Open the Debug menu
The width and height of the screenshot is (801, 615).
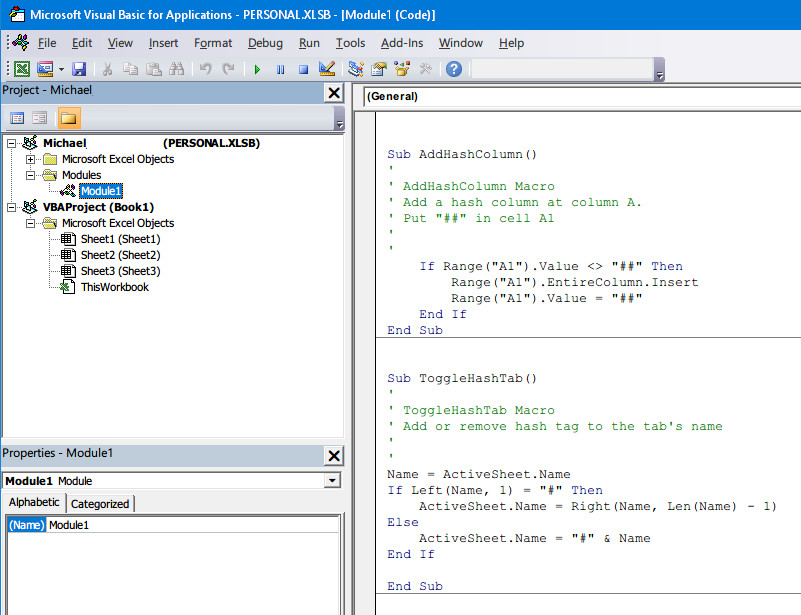tap(265, 43)
